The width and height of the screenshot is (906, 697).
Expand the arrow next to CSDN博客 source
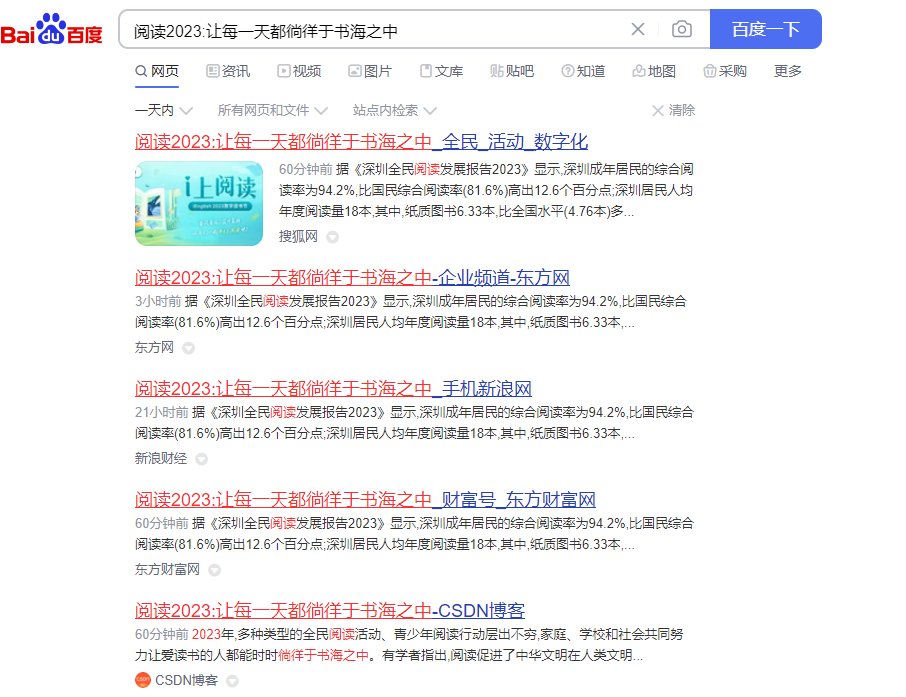click(232, 681)
